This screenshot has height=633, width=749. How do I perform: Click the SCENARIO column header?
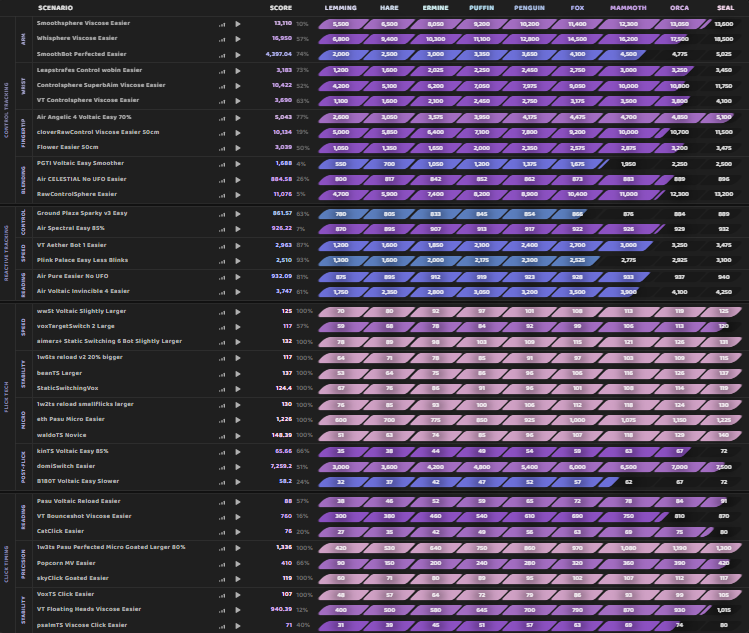pos(55,8)
